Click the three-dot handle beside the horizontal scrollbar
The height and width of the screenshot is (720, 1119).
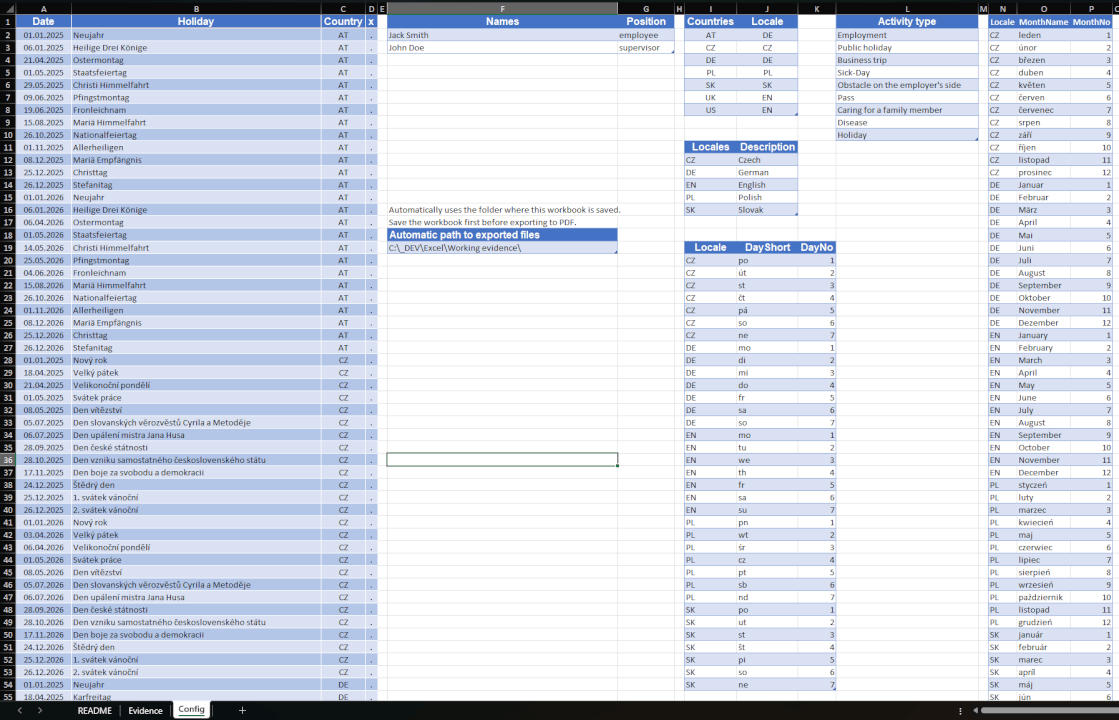tap(960, 711)
